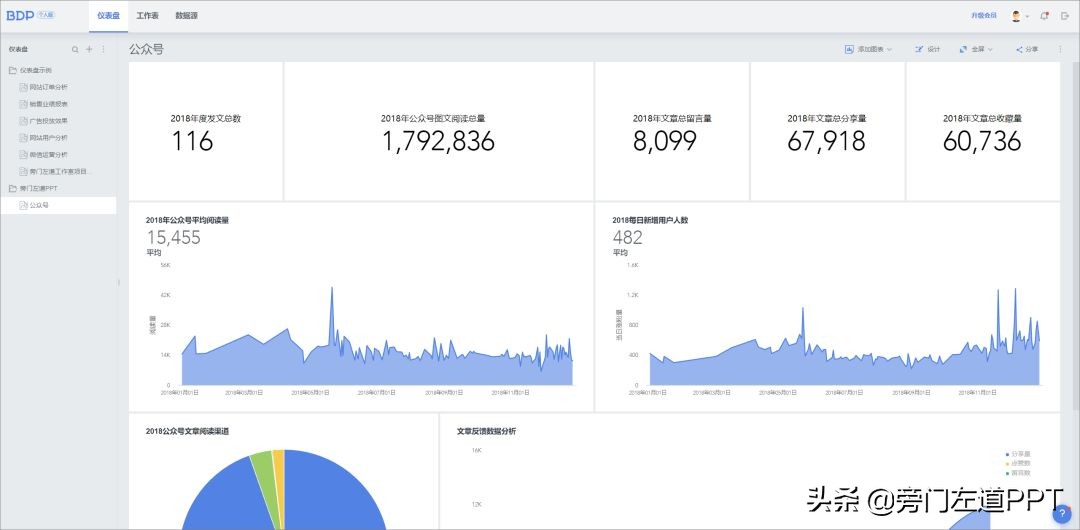Click average value 15,455

[x=174, y=238]
